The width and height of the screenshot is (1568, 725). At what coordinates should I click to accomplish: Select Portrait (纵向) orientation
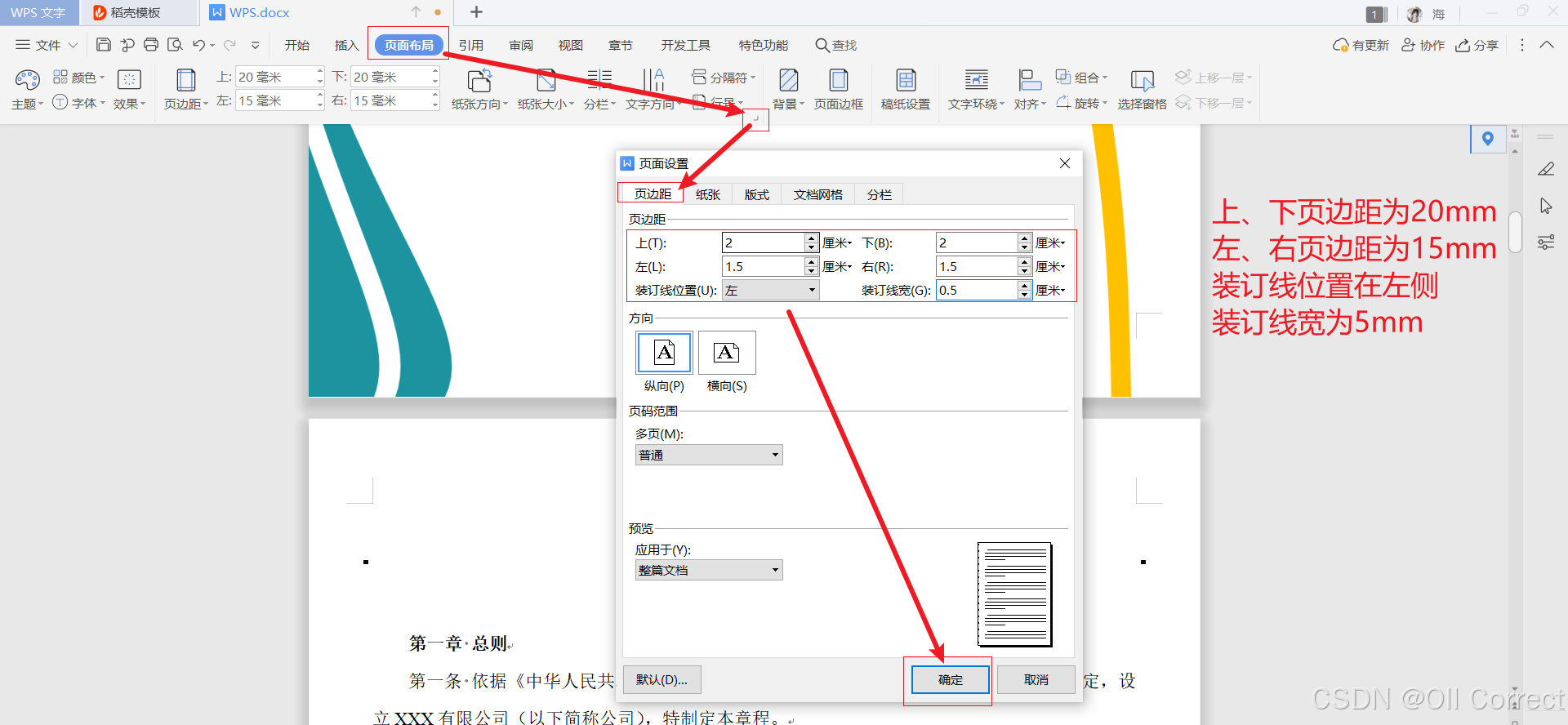pos(664,353)
